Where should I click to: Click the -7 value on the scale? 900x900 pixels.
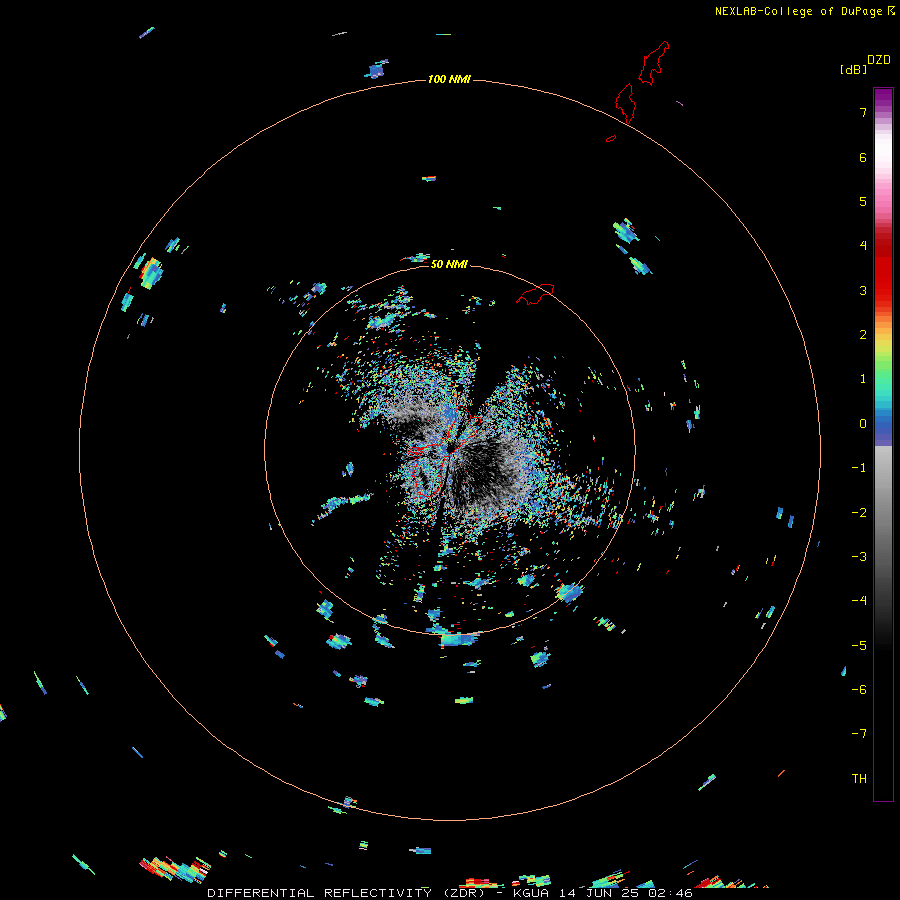click(x=859, y=734)
